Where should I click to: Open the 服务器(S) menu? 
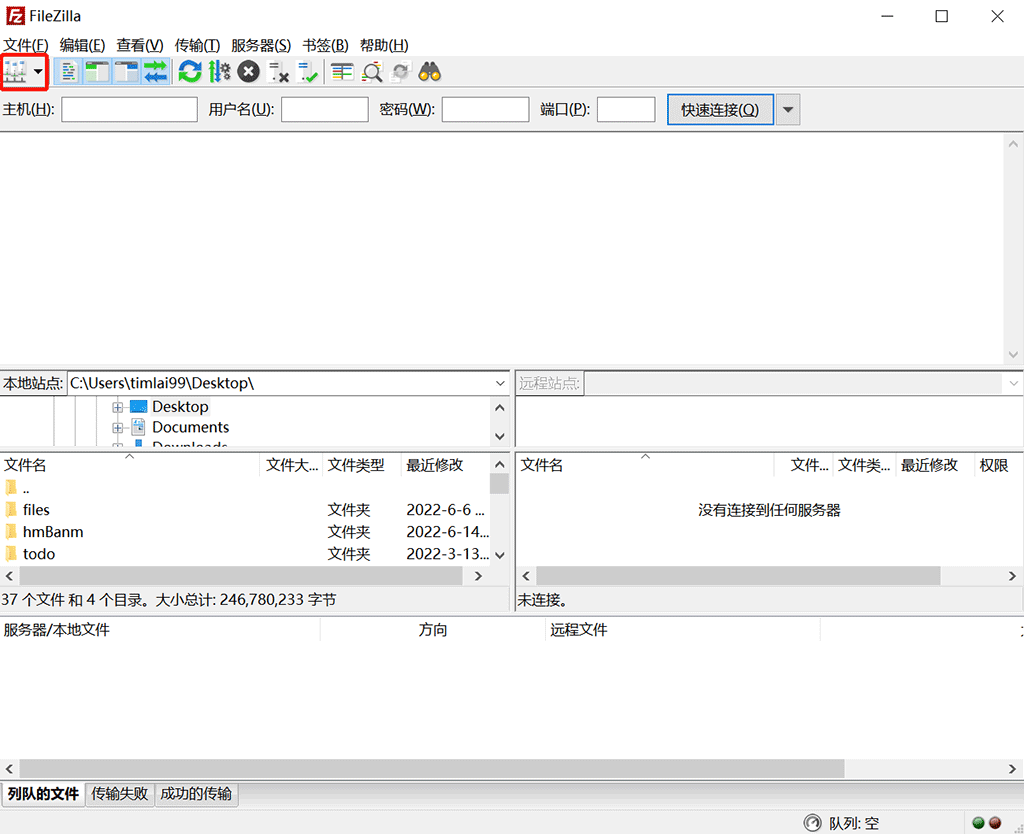point(261,45)
